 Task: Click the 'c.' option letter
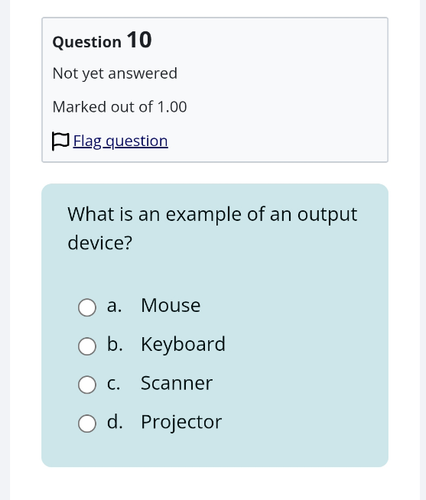113,384
